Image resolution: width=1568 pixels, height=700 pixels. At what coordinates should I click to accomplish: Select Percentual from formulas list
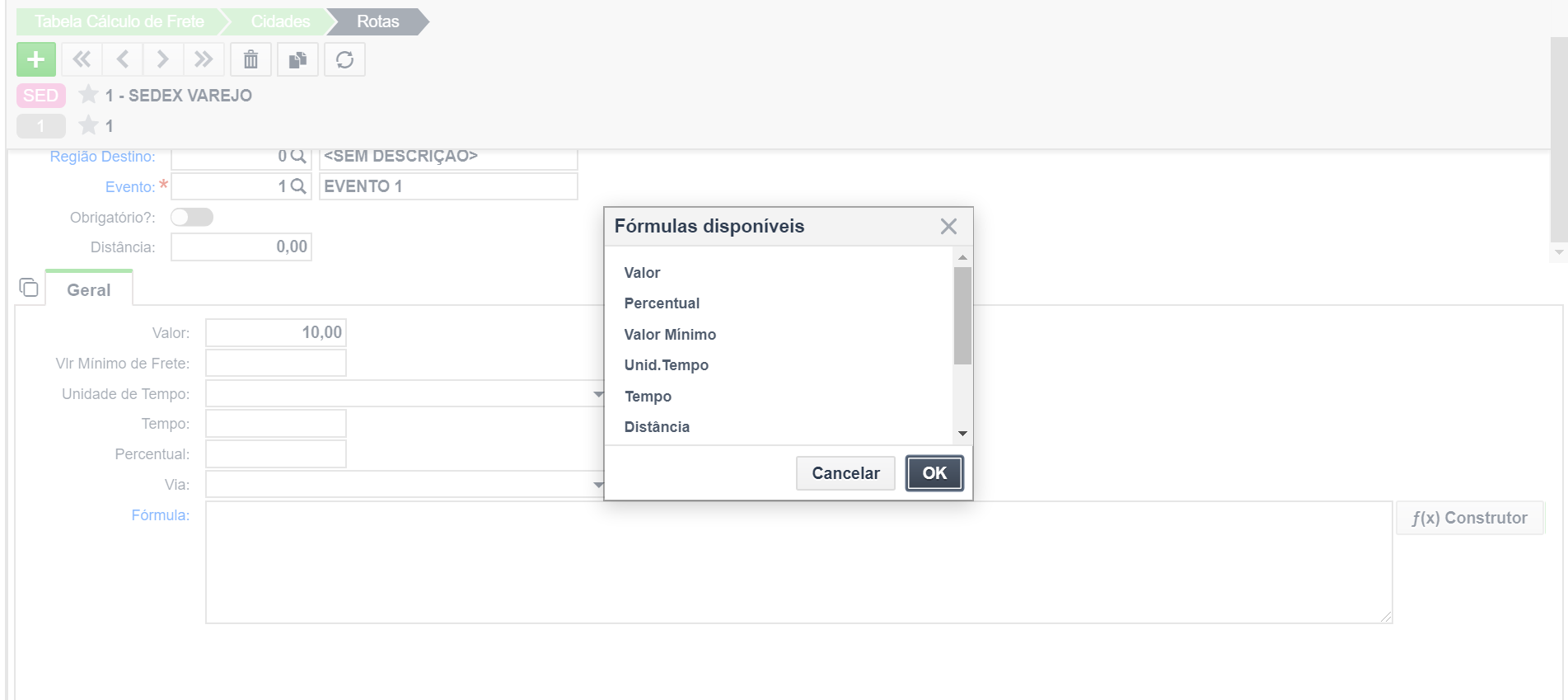[662, 303]
